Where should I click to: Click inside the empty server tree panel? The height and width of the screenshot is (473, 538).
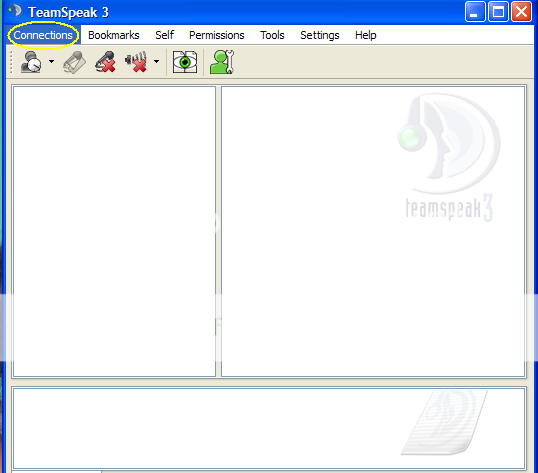114,231
